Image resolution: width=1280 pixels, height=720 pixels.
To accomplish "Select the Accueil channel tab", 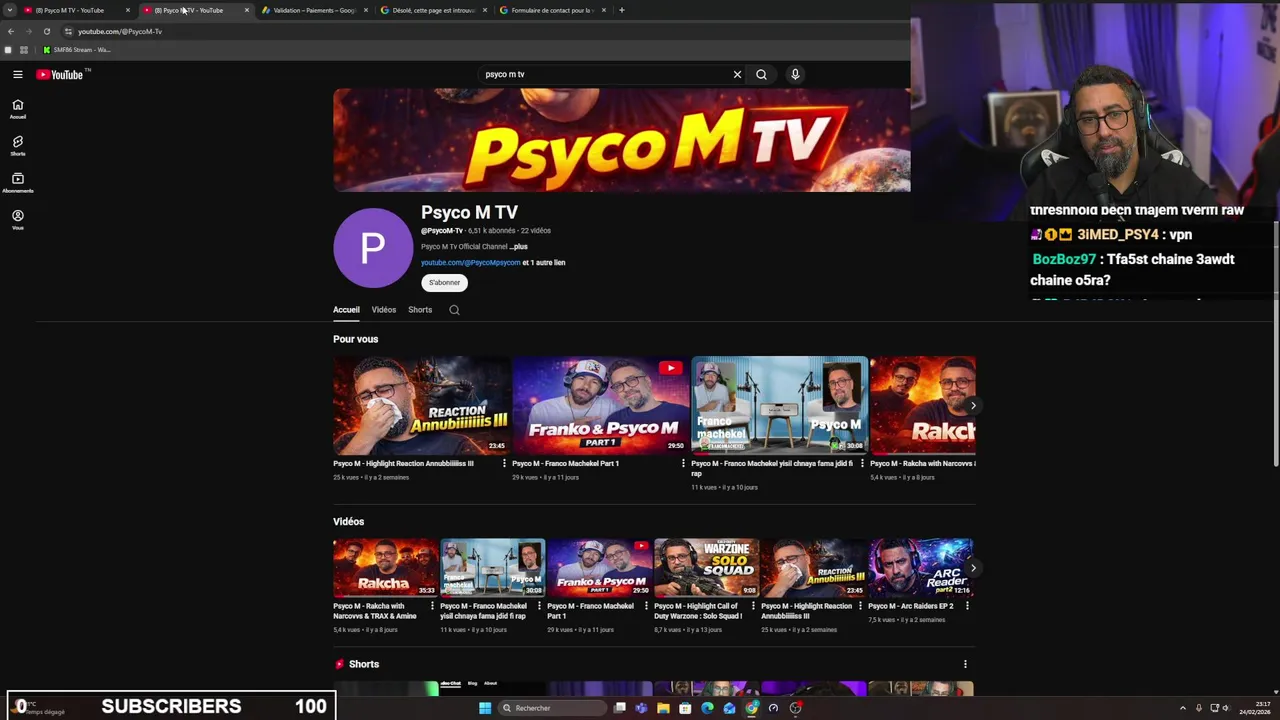I will coord(346,310).
